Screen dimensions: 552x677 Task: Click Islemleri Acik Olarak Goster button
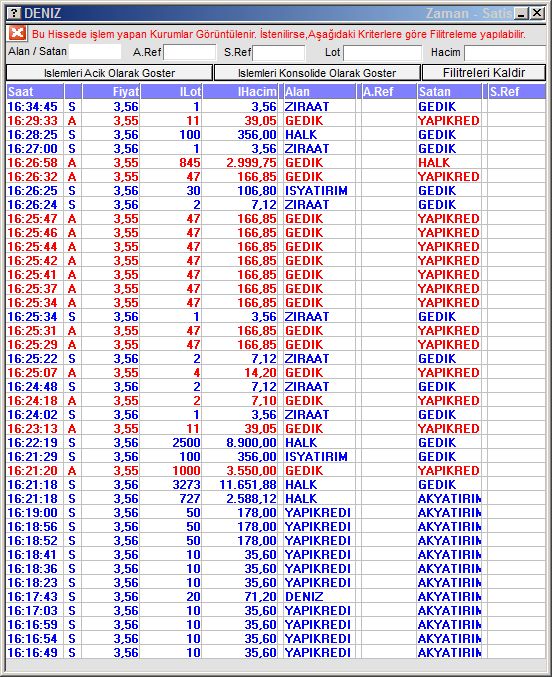[109, 73]
